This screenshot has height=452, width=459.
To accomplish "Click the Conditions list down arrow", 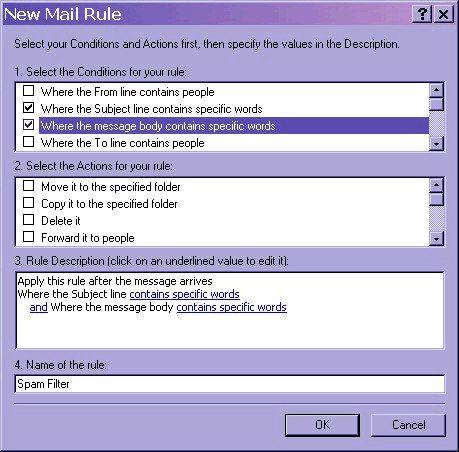I will pyautogui.click(x=436, y=144).
